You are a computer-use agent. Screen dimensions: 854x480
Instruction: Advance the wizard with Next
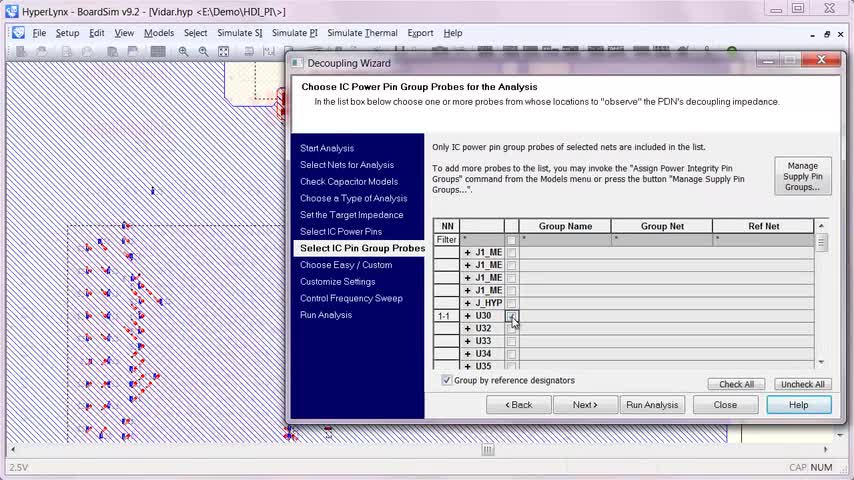pos(585,405)
